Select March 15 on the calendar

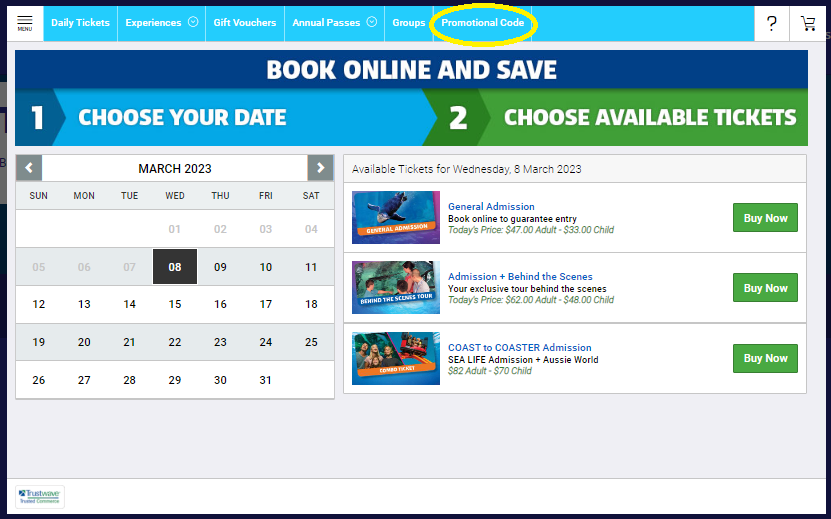(x=175, y=304)
